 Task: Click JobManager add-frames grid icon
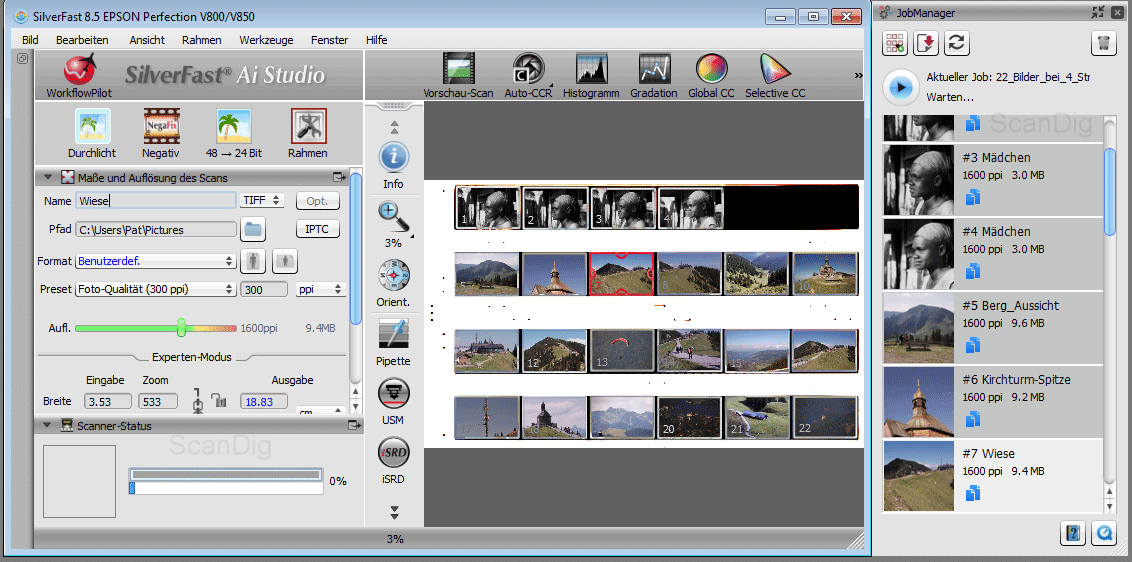[x=894, y=43]
